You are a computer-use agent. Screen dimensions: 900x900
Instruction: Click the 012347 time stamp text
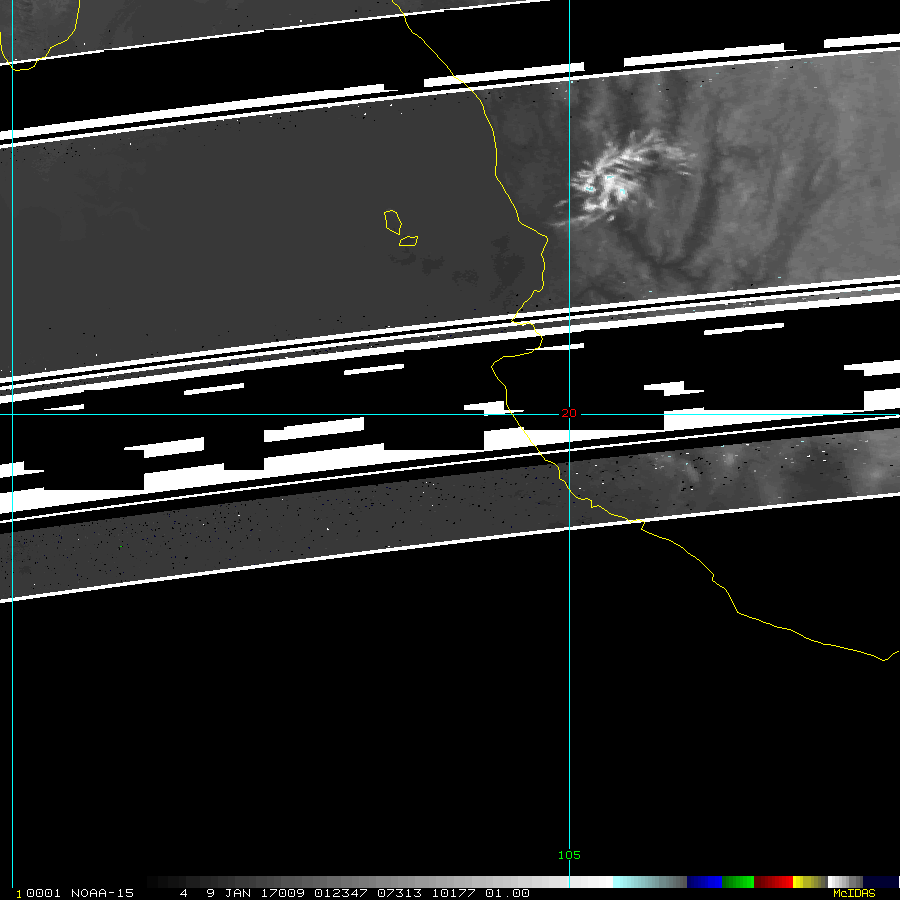pos(341,893)
